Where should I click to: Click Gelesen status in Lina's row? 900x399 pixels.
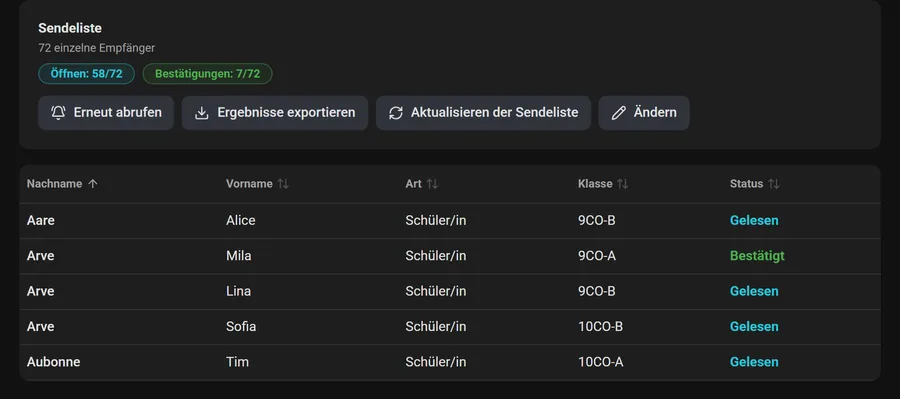coord(754,292)
